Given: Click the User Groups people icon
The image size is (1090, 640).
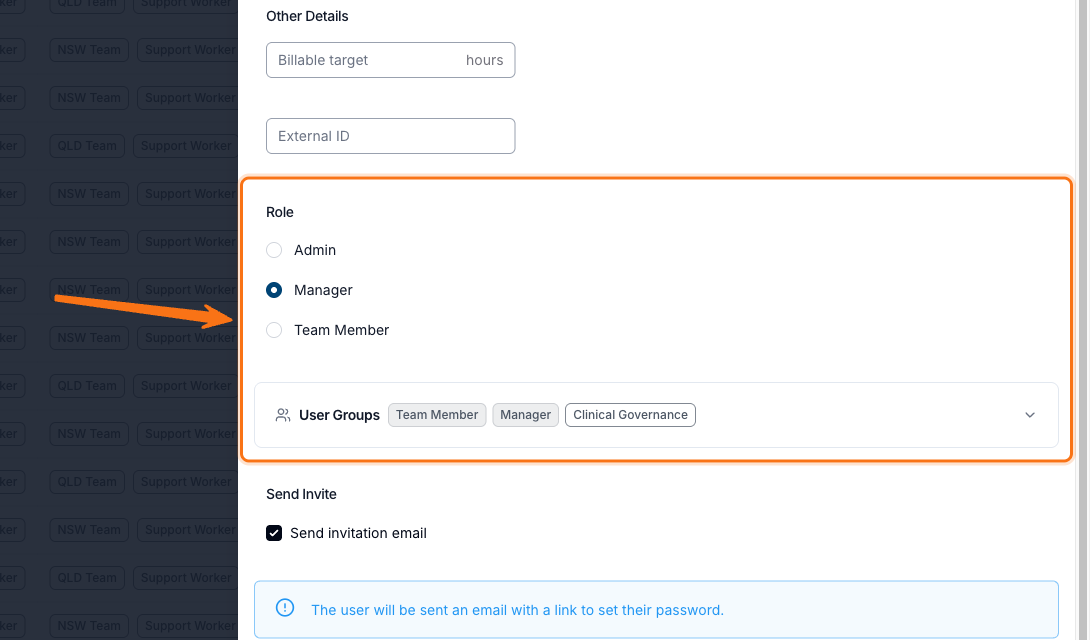Looking at the screenshot, I should click(x=282, y=415).
